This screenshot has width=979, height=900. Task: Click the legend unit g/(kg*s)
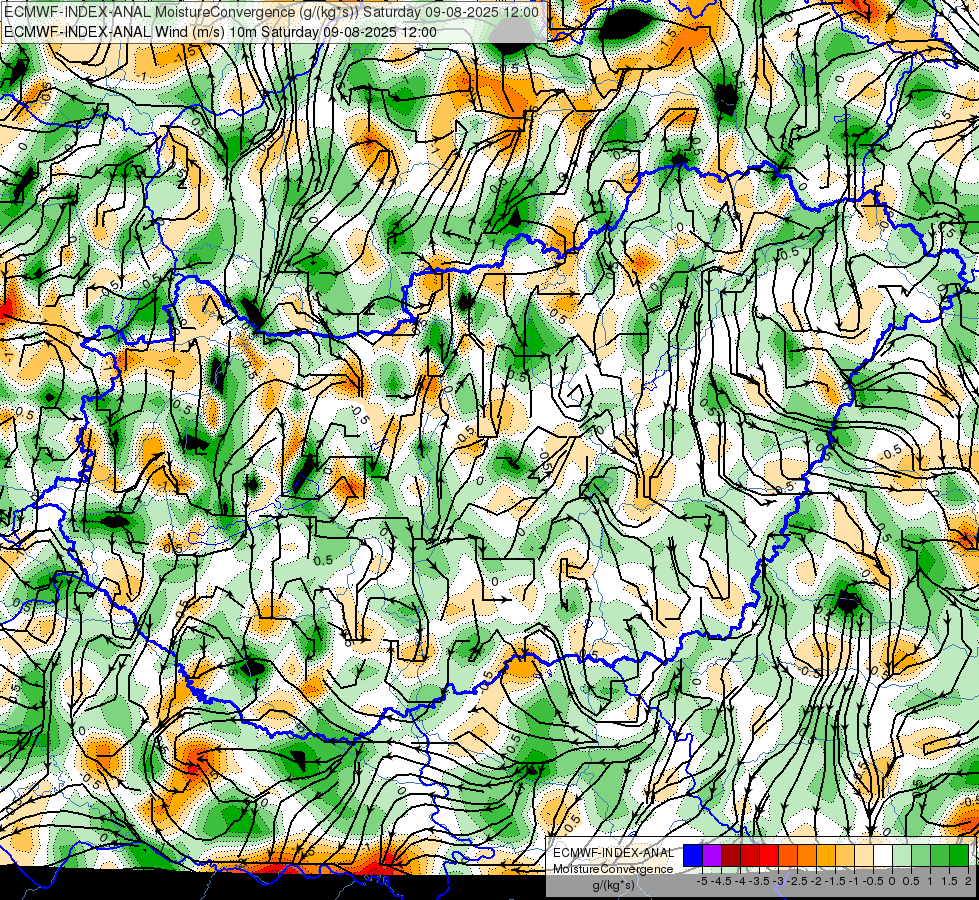[613, 885]
